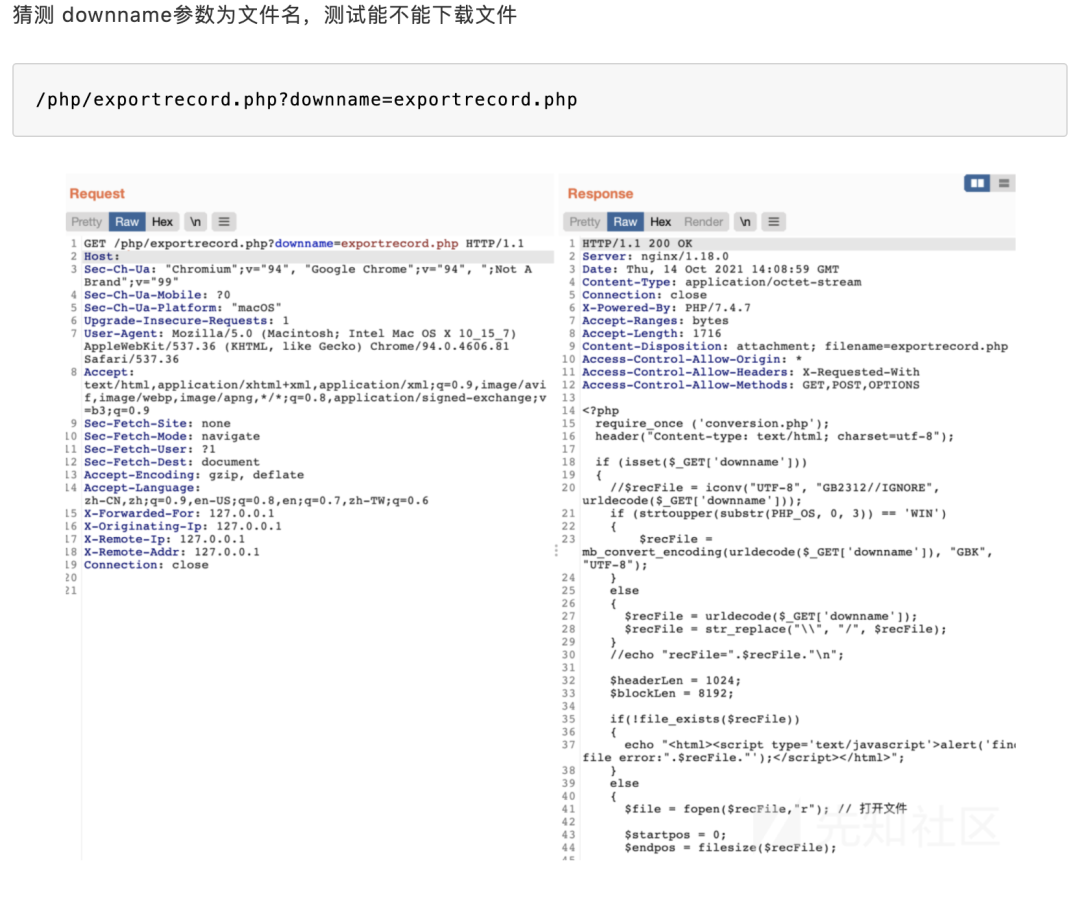
Task: Open Request panel hamburger options menu
Action: [x=224, y=222]
